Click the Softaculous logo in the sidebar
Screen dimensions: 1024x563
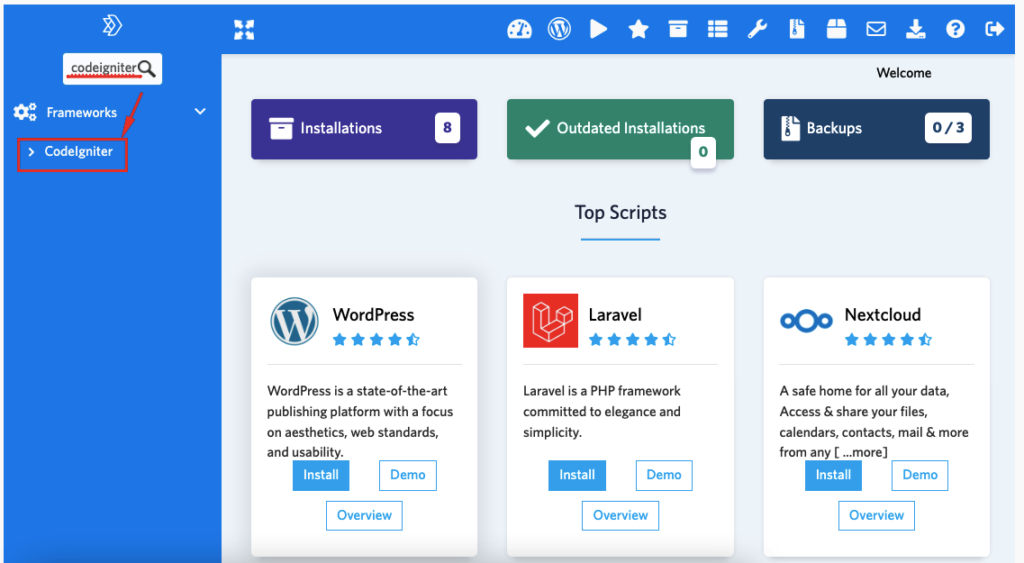click(x=112, y=25)
